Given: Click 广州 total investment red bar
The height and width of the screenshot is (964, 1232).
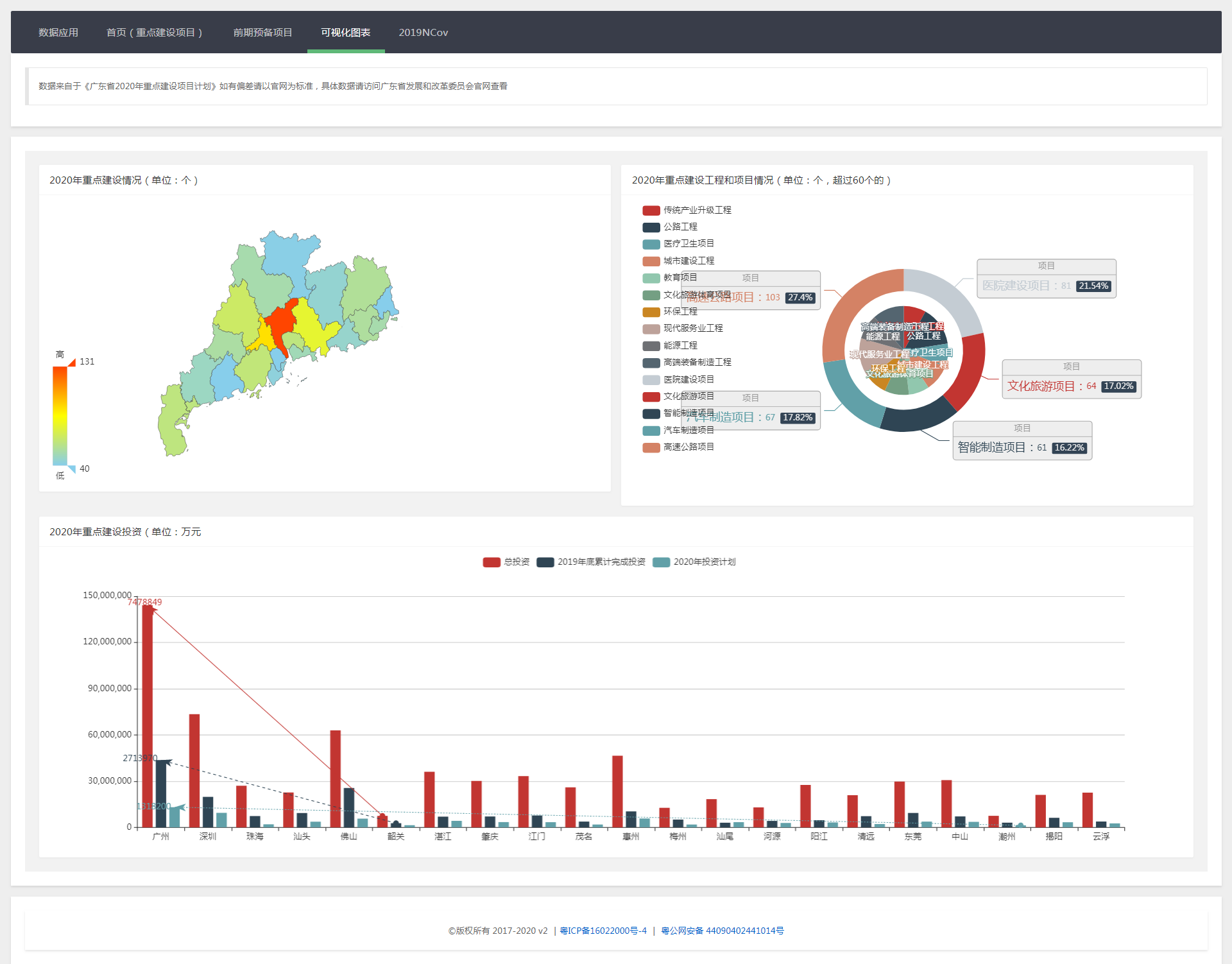Looking at the screenshot, I should click(x=148, y=716).
